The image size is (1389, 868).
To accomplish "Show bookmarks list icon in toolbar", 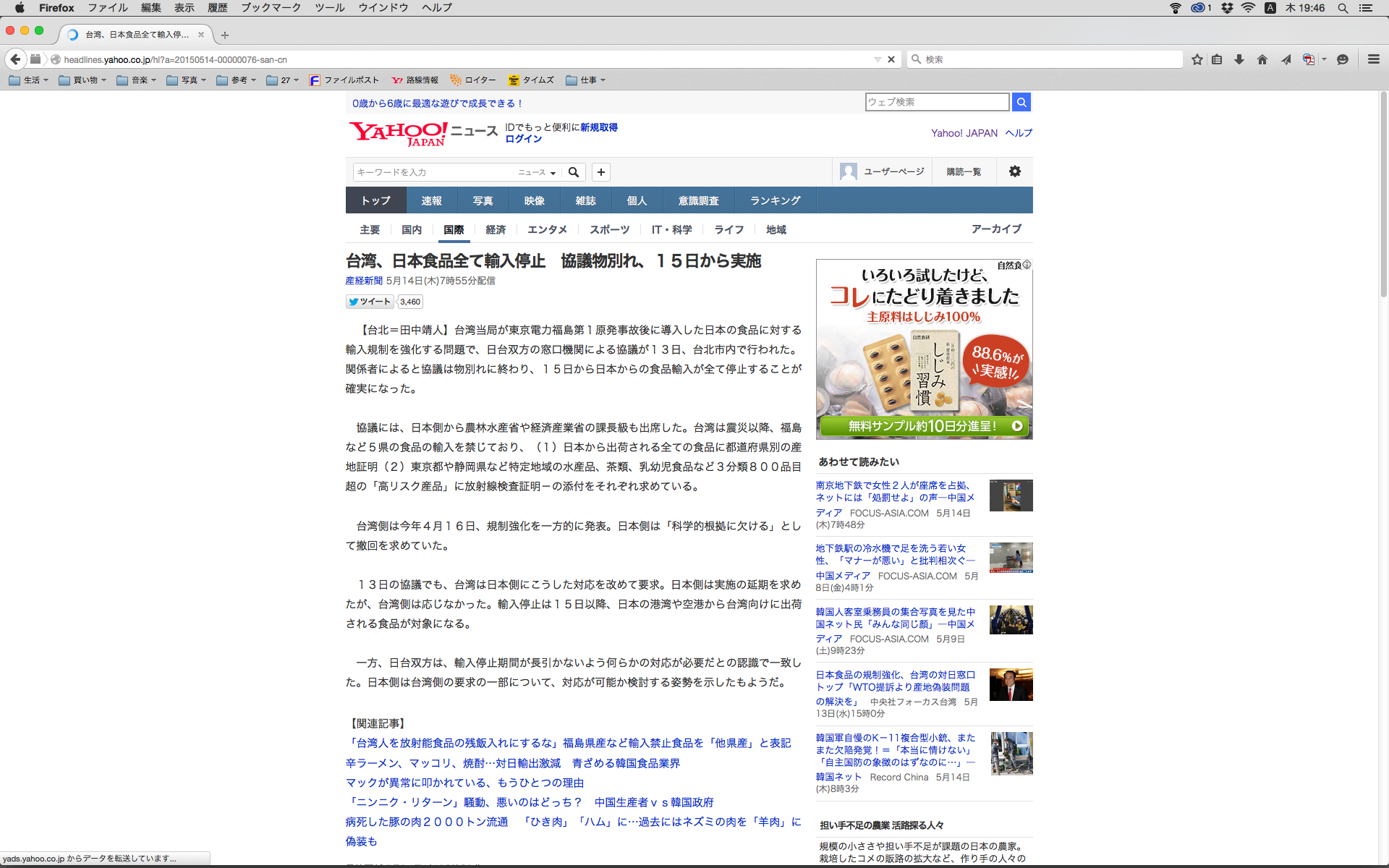I will coord(1218,59).
